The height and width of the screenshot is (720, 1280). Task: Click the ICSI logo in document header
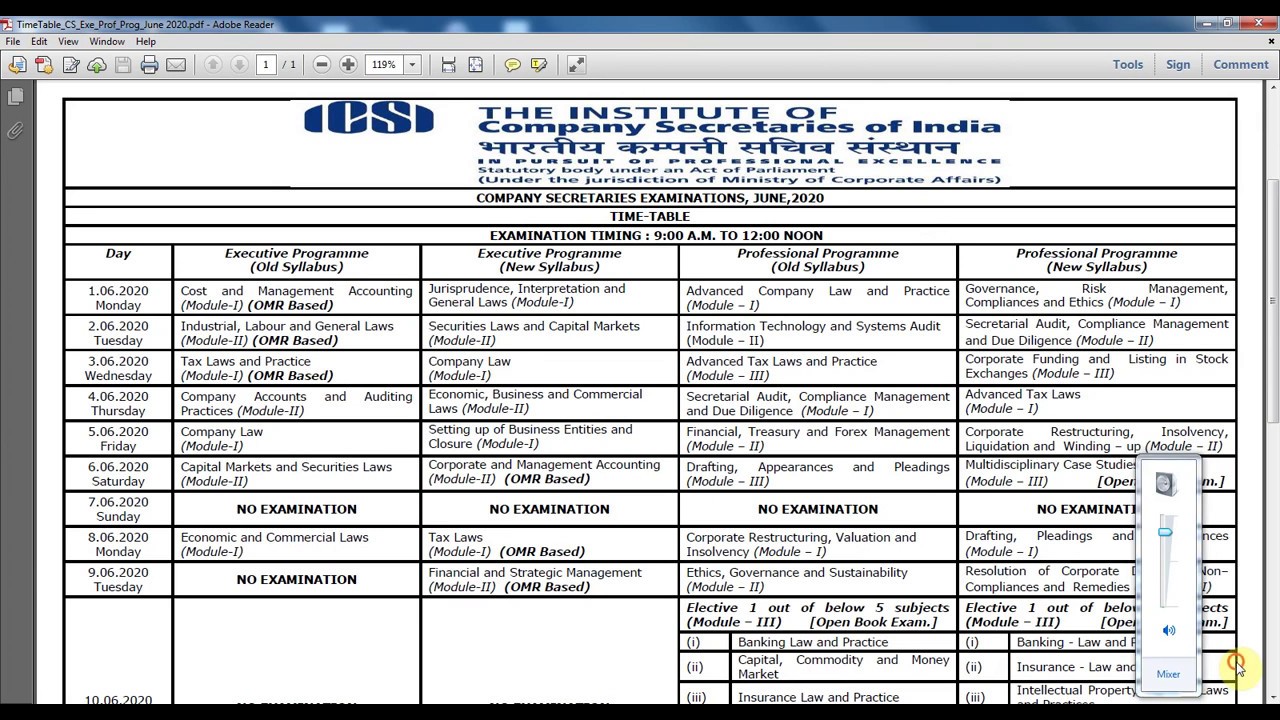(369, 119)
